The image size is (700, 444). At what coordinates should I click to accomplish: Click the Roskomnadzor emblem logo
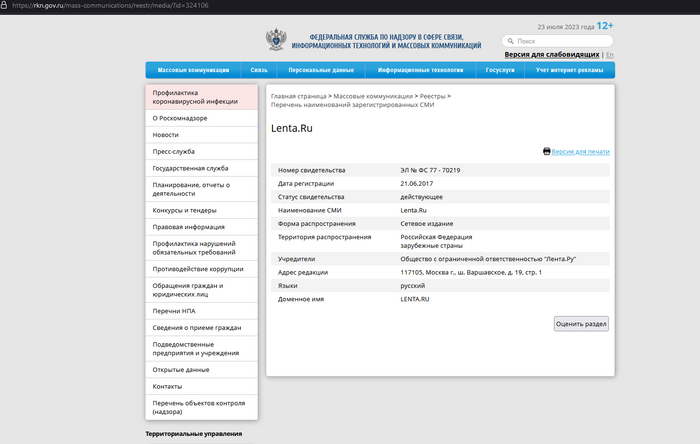pos(276,40)
